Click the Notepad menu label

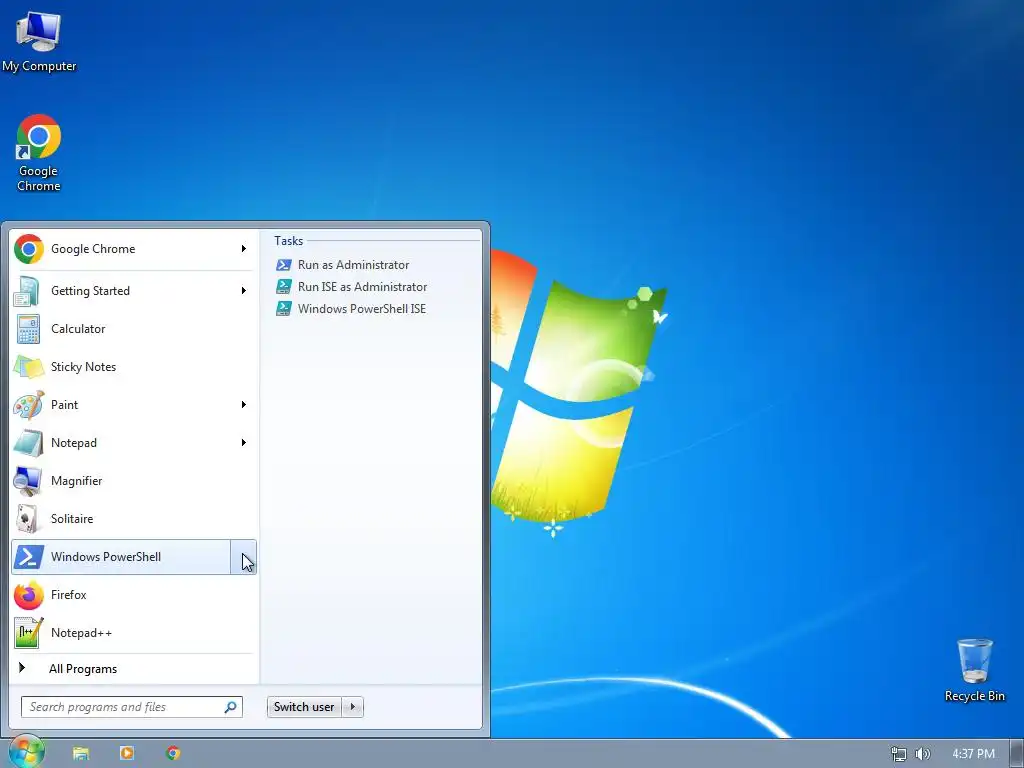(74, 443)
